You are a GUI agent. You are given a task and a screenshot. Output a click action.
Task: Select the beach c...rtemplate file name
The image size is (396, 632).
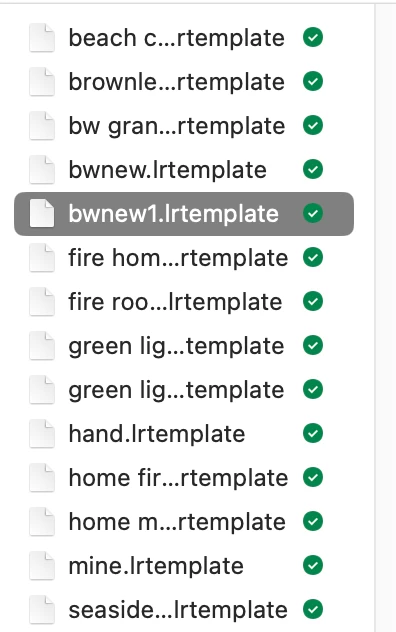point(177,38)
